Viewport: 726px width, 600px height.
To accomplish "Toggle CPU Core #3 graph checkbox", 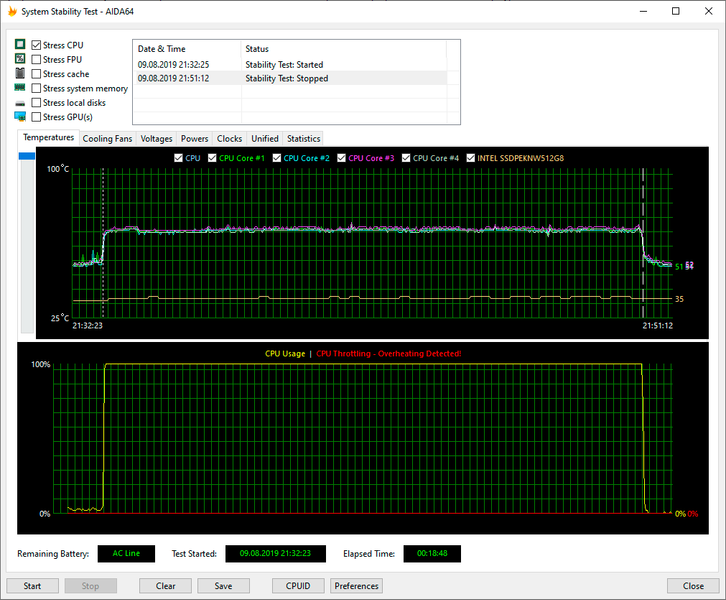I will pos(341,158).
